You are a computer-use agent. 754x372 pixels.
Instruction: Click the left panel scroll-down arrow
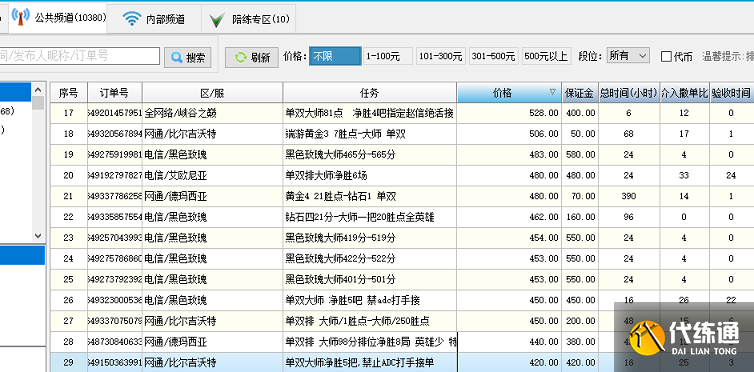(38, 236)
